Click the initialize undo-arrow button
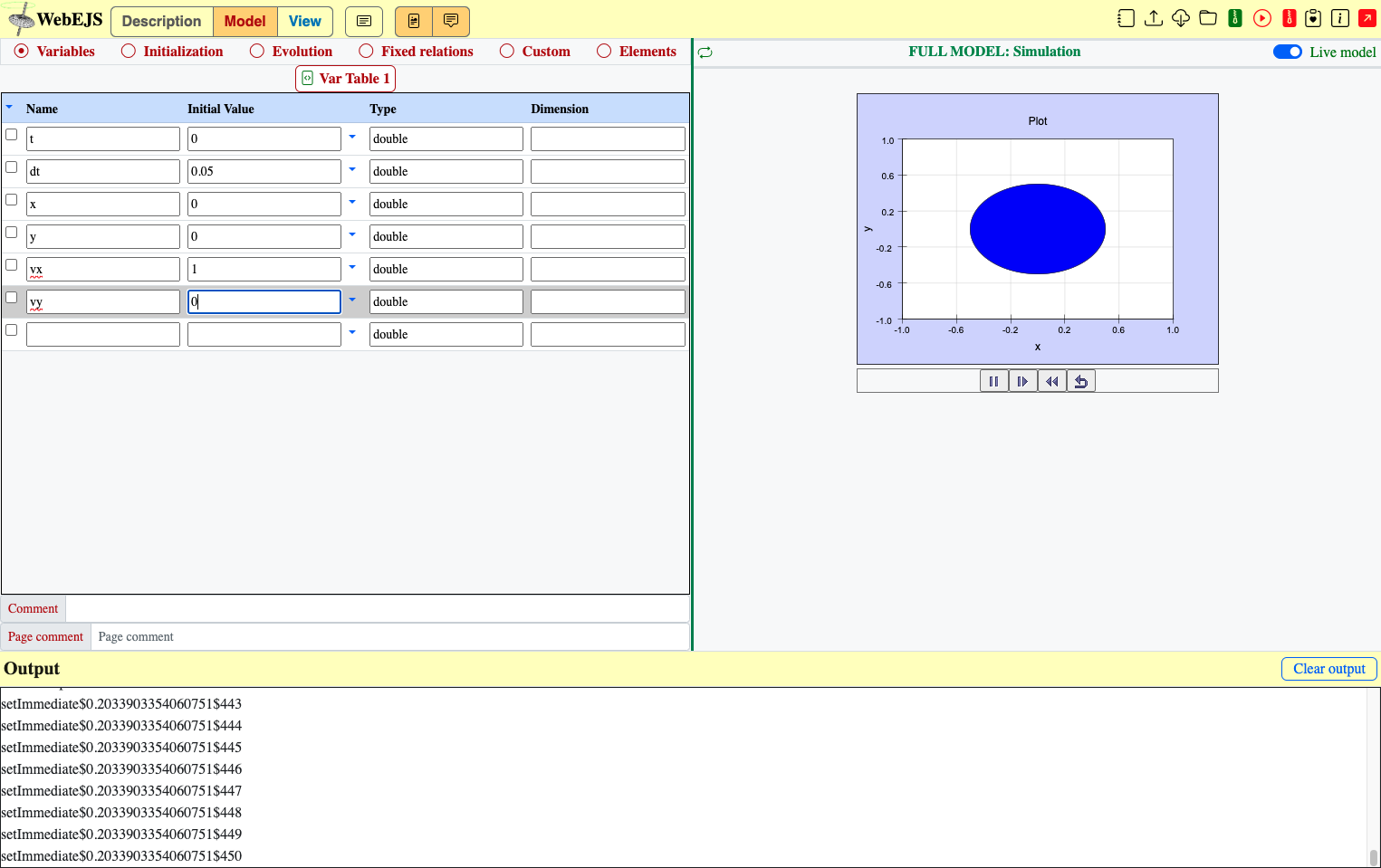The width and height of the screenshot is (1381, 868). point(1081,381)
